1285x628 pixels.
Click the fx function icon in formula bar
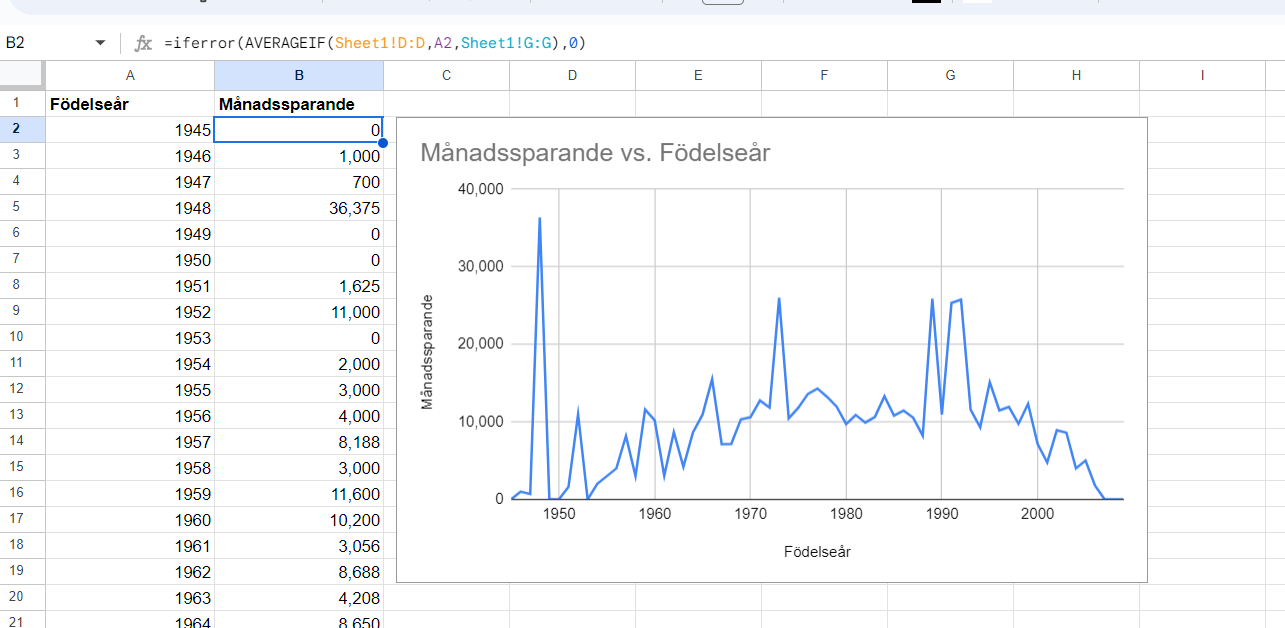click(144, 43)
